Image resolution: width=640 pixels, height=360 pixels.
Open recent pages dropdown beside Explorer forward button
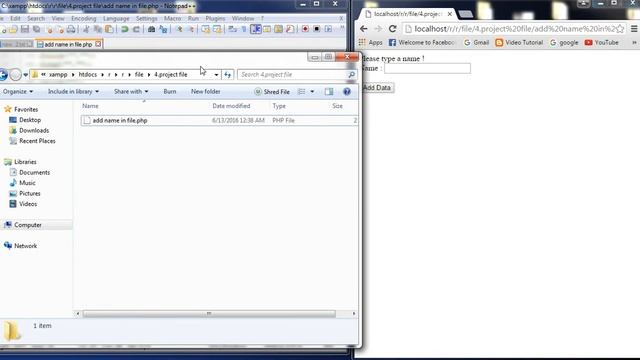click(x=26, y=75)
